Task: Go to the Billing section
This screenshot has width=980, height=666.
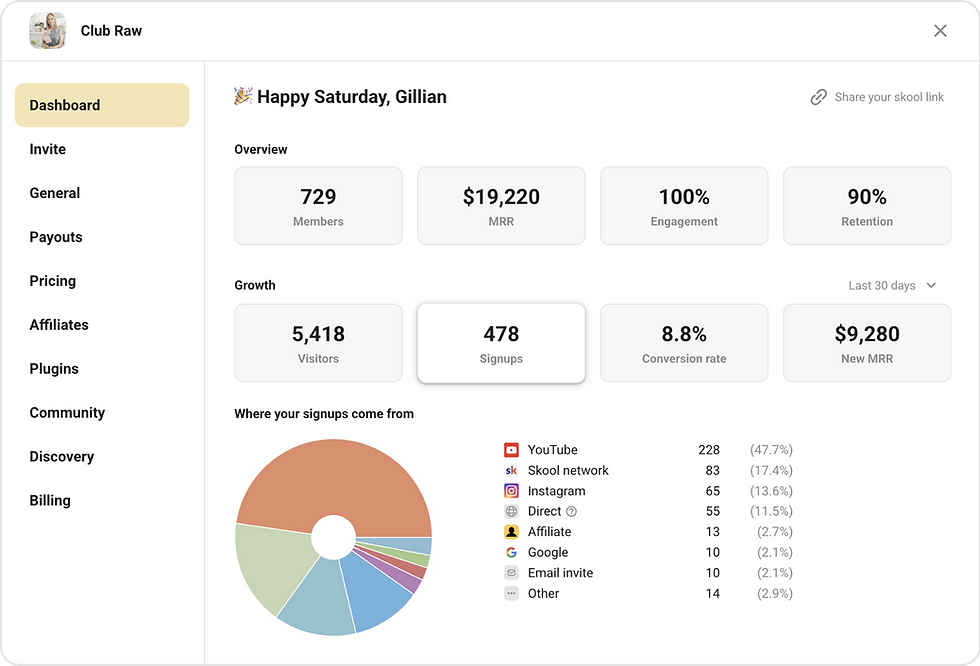Action: pos(50,500)
